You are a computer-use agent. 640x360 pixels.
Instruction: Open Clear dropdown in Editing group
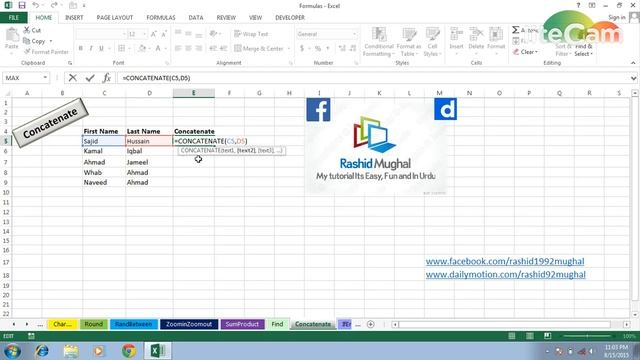[x=526, y=52]
